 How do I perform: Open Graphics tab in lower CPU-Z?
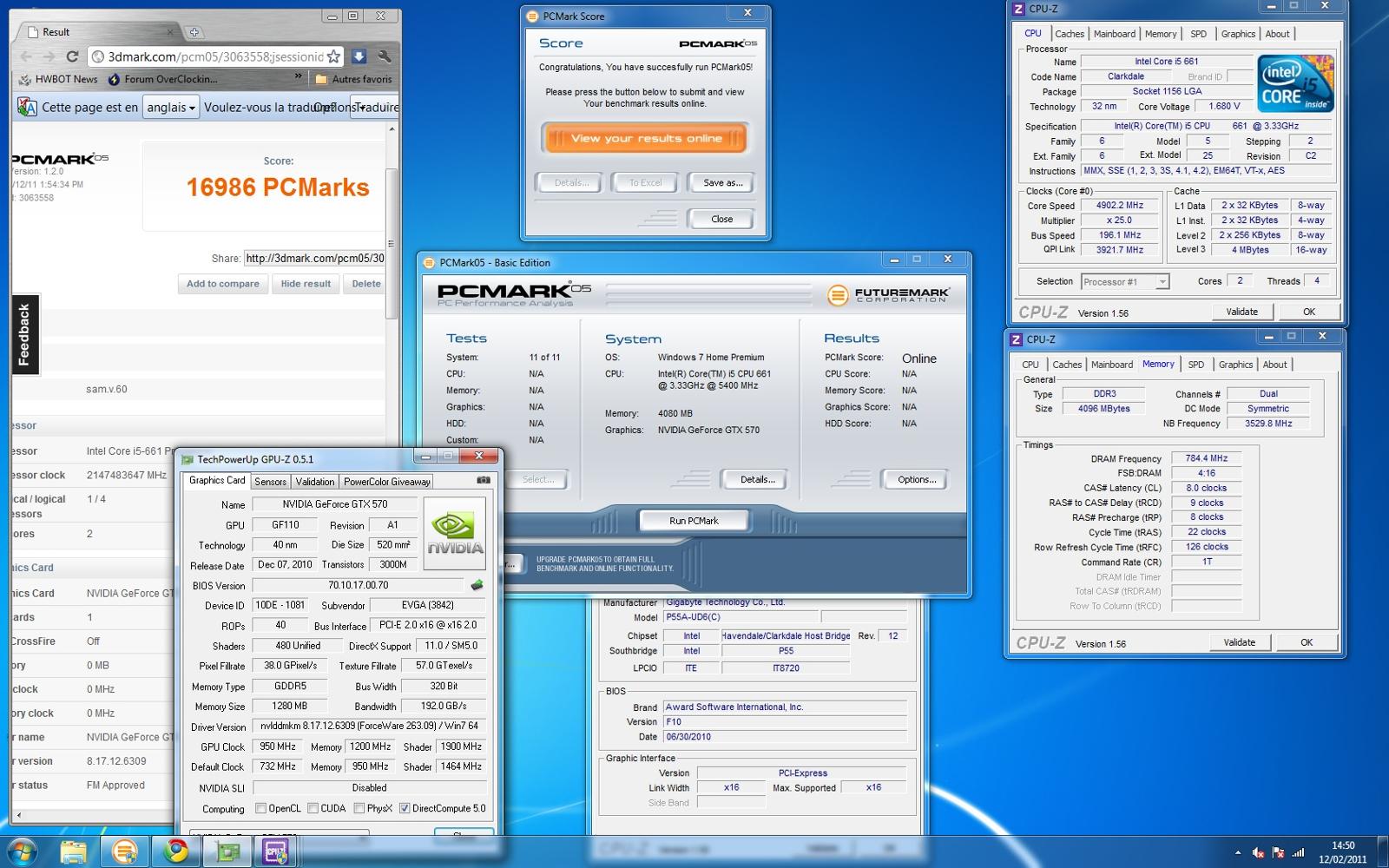1235,365
